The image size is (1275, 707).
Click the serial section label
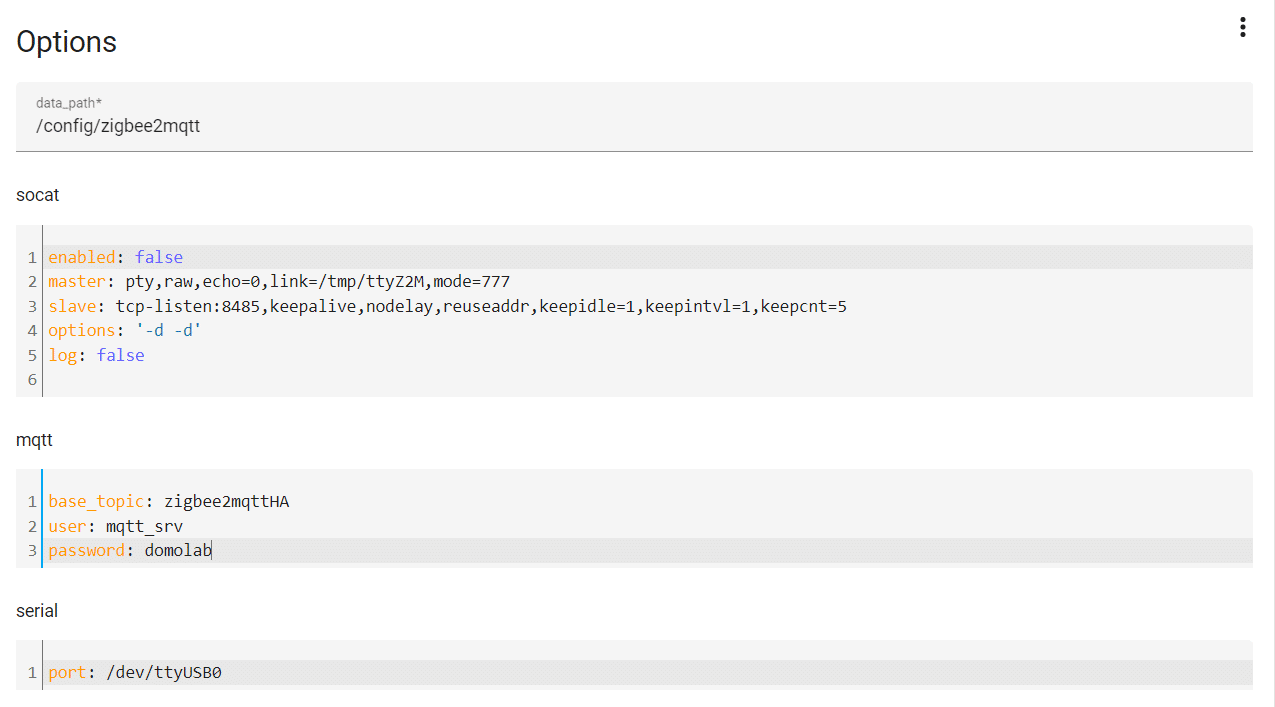(37, 611)
